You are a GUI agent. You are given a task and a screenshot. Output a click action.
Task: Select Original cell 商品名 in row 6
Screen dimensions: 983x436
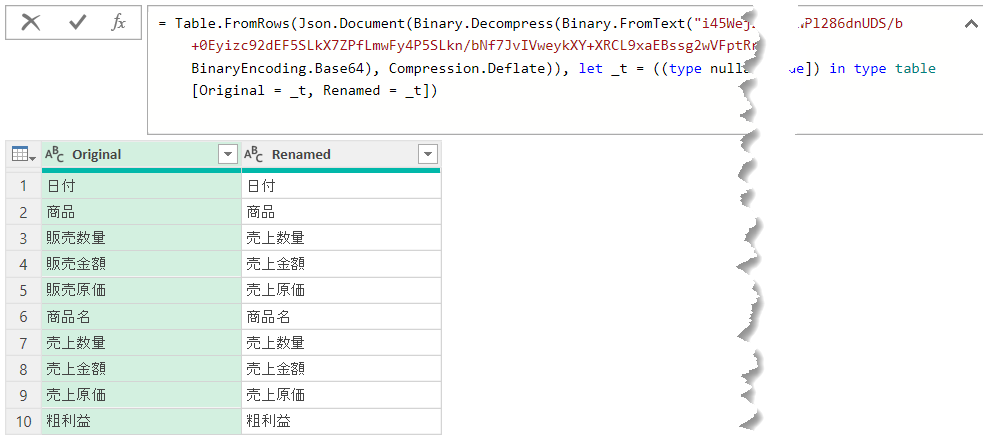(142, 317)
